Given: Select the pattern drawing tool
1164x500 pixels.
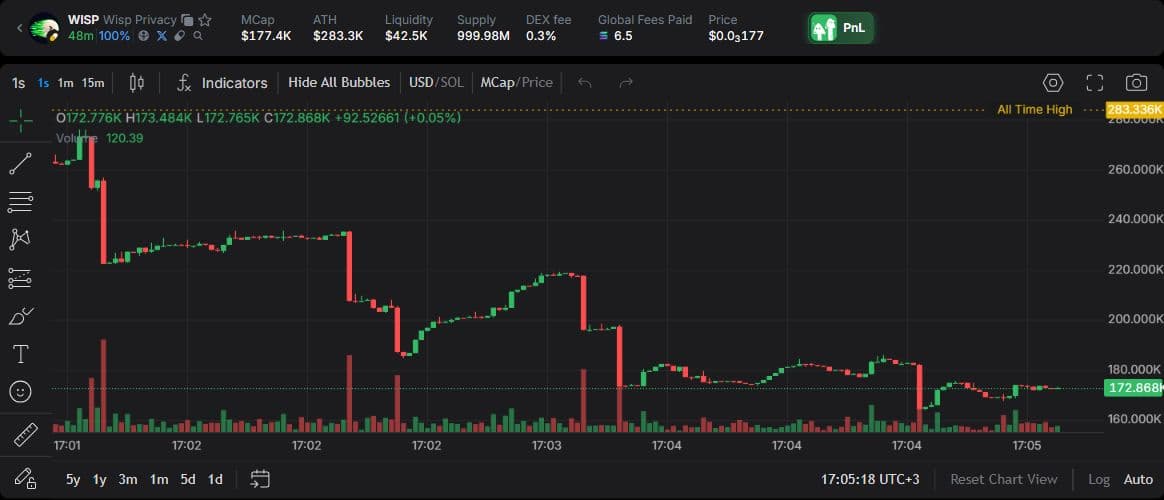Looking at the screenshot, I should pos(21,240).
